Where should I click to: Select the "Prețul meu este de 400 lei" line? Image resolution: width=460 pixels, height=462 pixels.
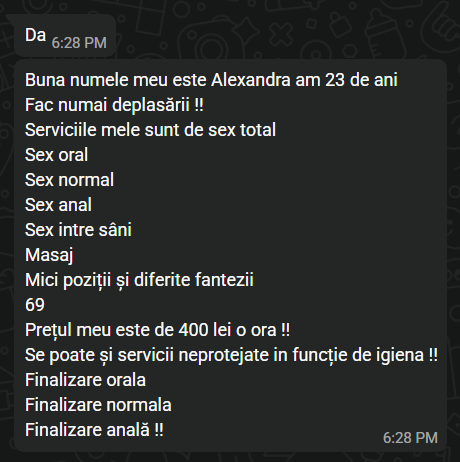157,330
